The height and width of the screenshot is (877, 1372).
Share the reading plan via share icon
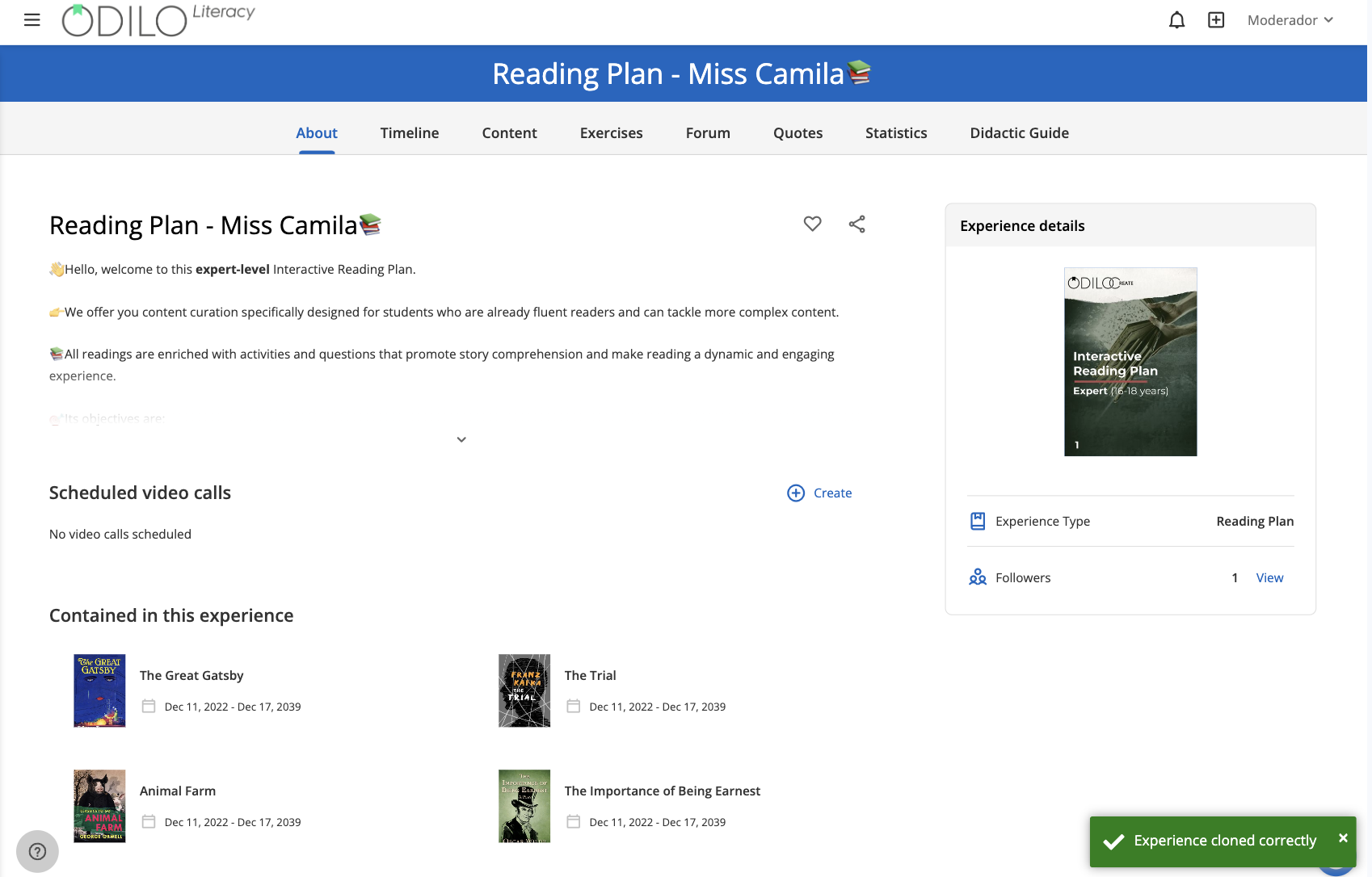click(857, 224)
